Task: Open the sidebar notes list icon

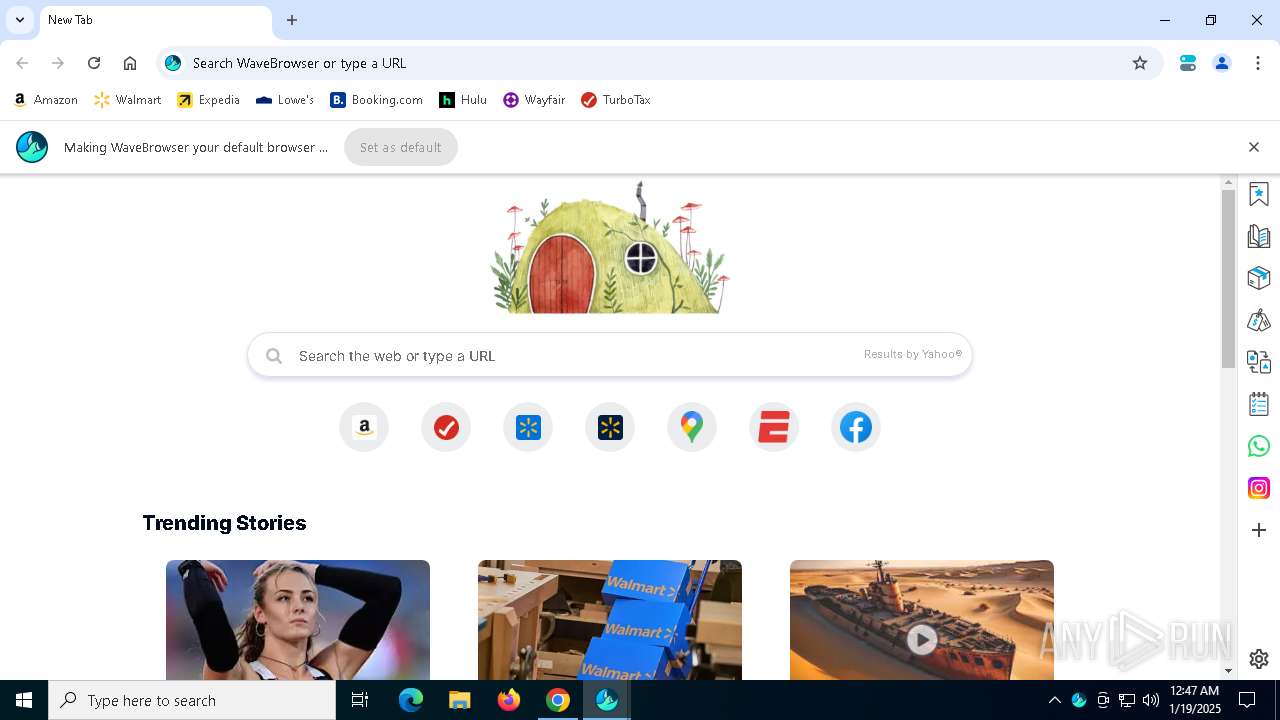Action: (1259, 404)
